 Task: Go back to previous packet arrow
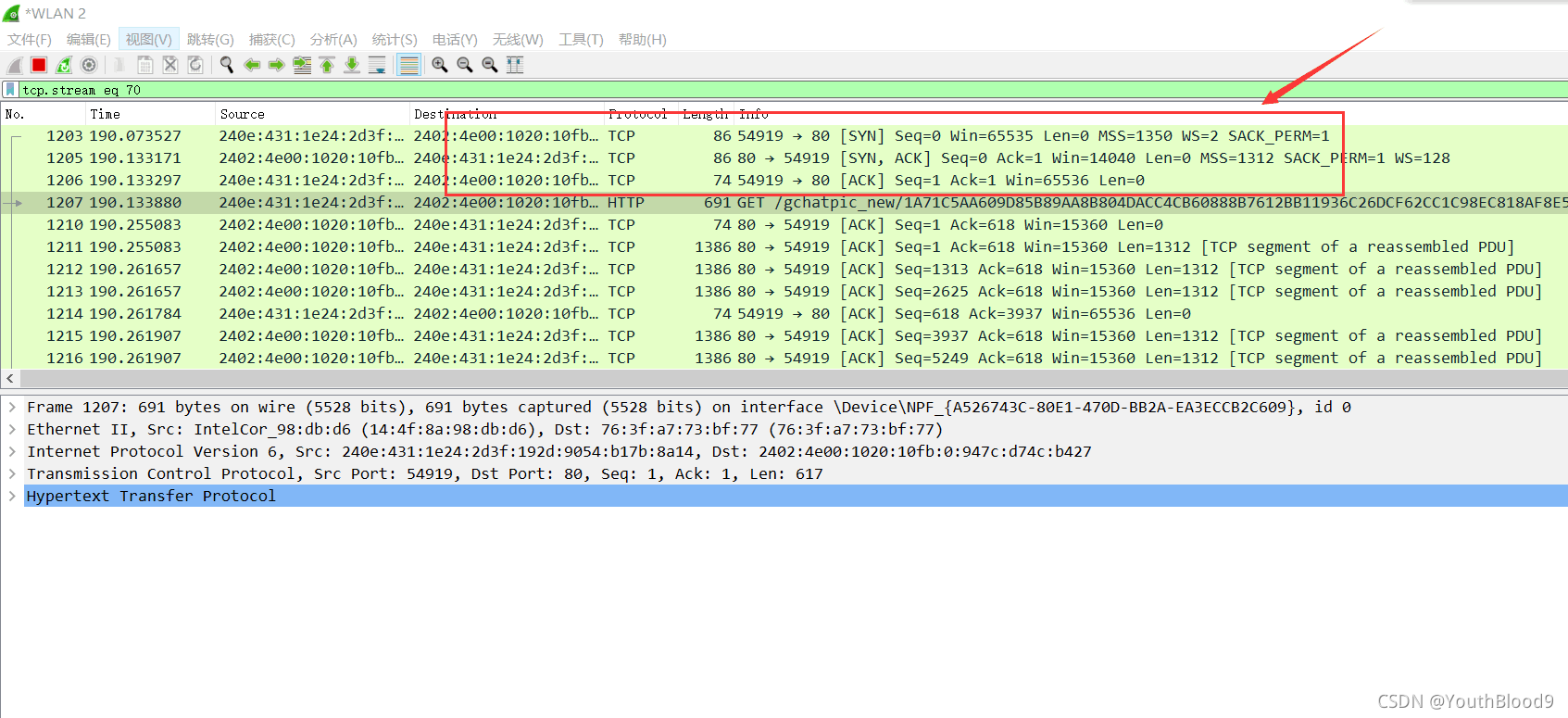(251, 65)
